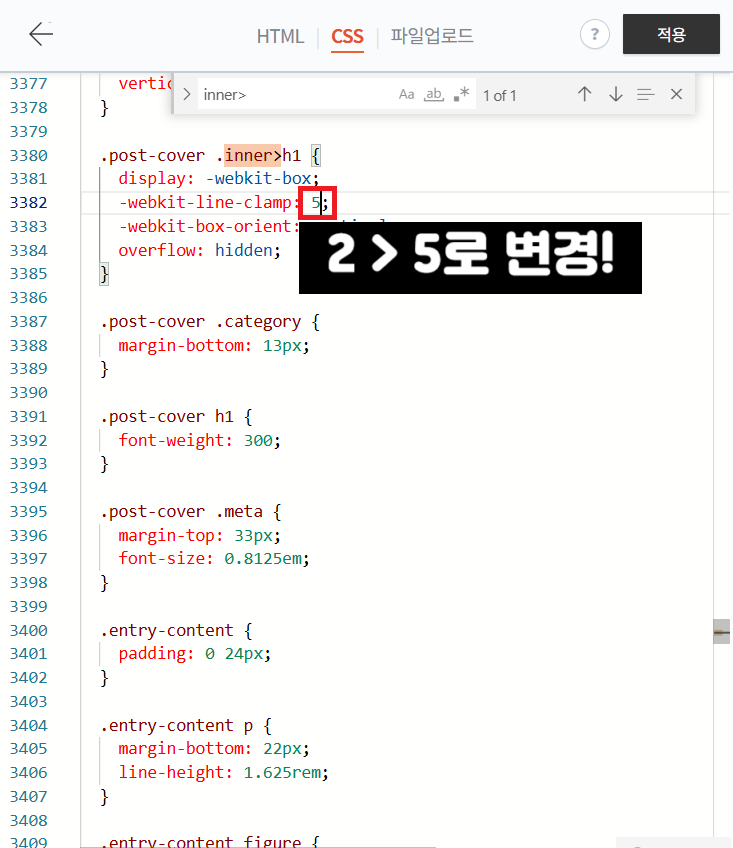Go to next match arrow

coord(616,94)
